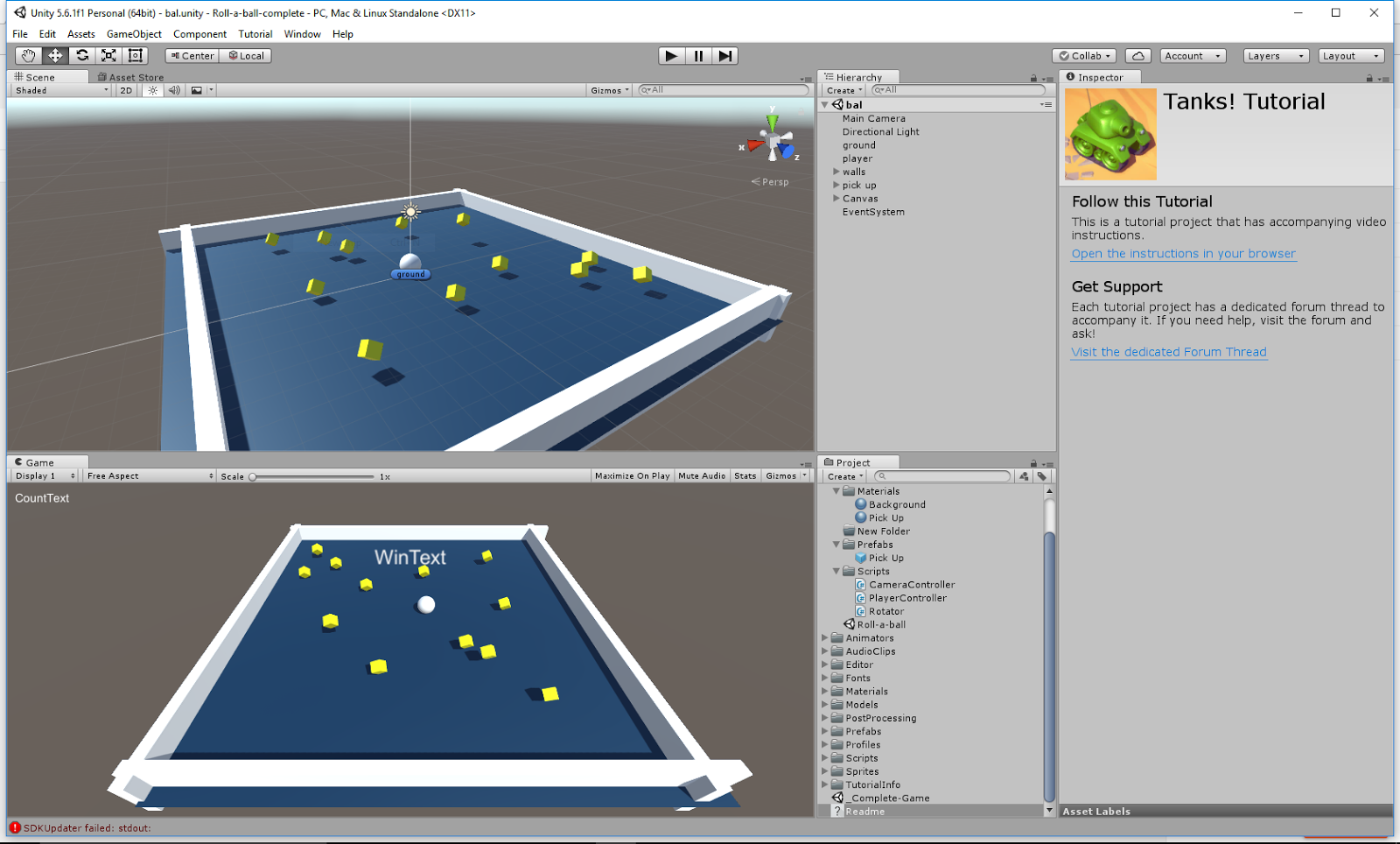Pause the game playback
This screenshot has height=844, width=1400.
coord(698,56)
